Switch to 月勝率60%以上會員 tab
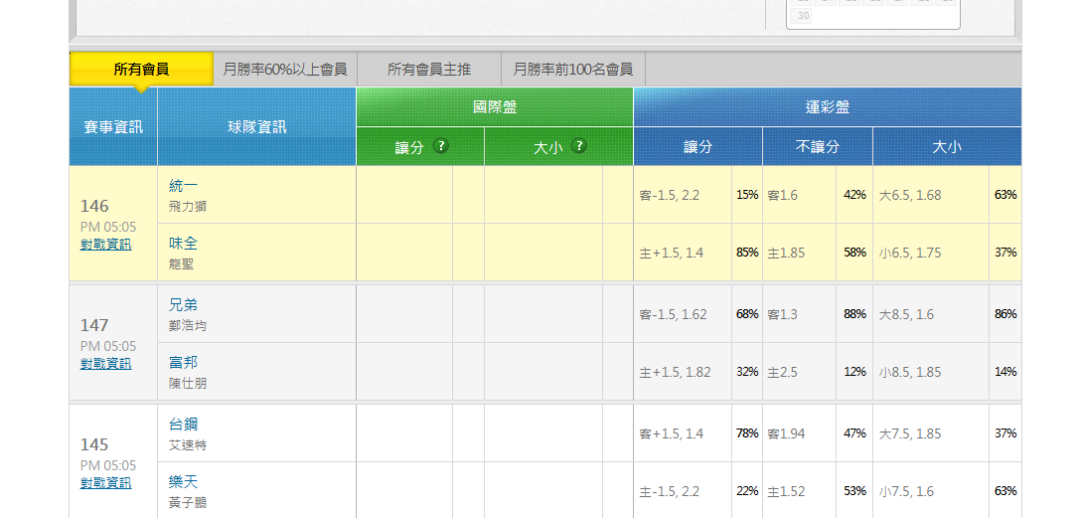The image size is (1080, 518). 285,70
